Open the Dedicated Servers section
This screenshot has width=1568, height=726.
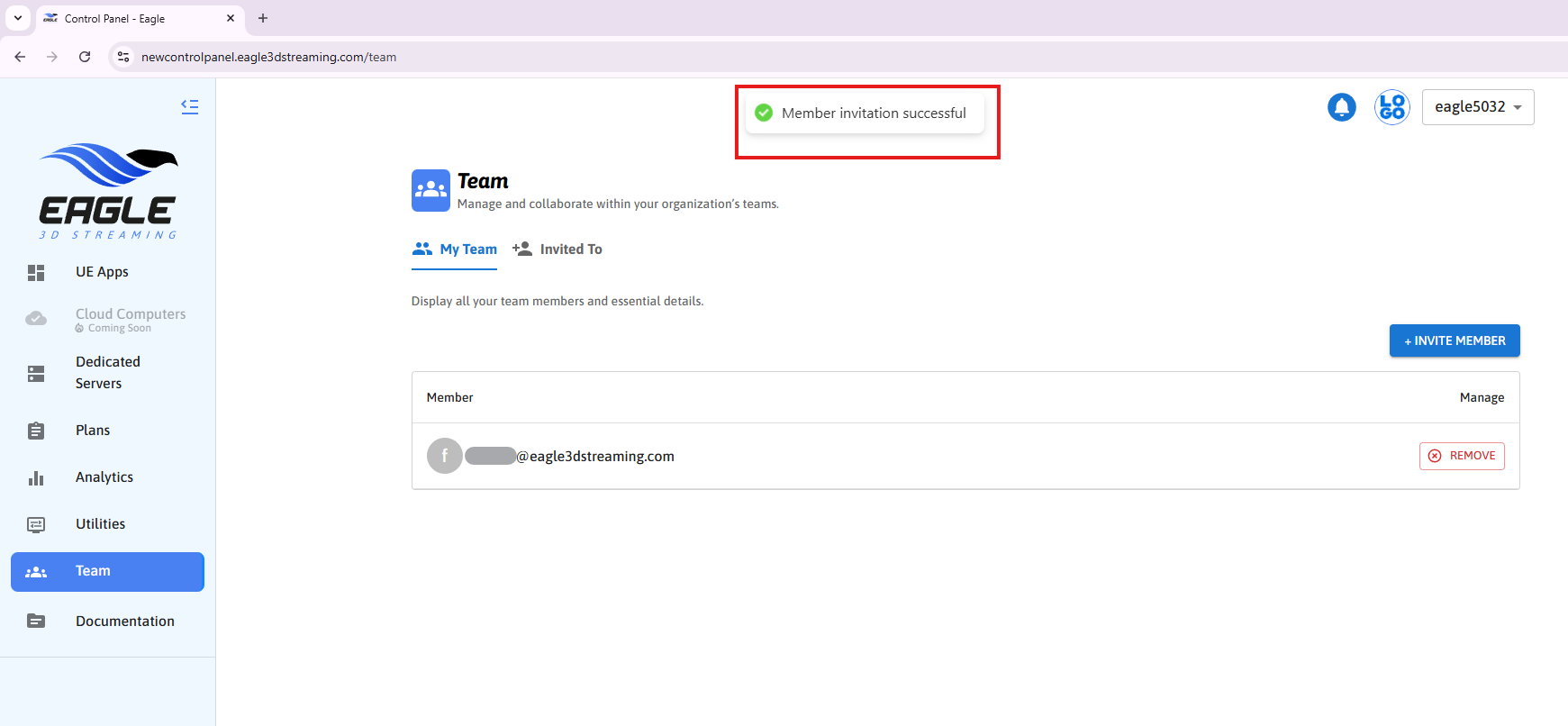[107, 373]
